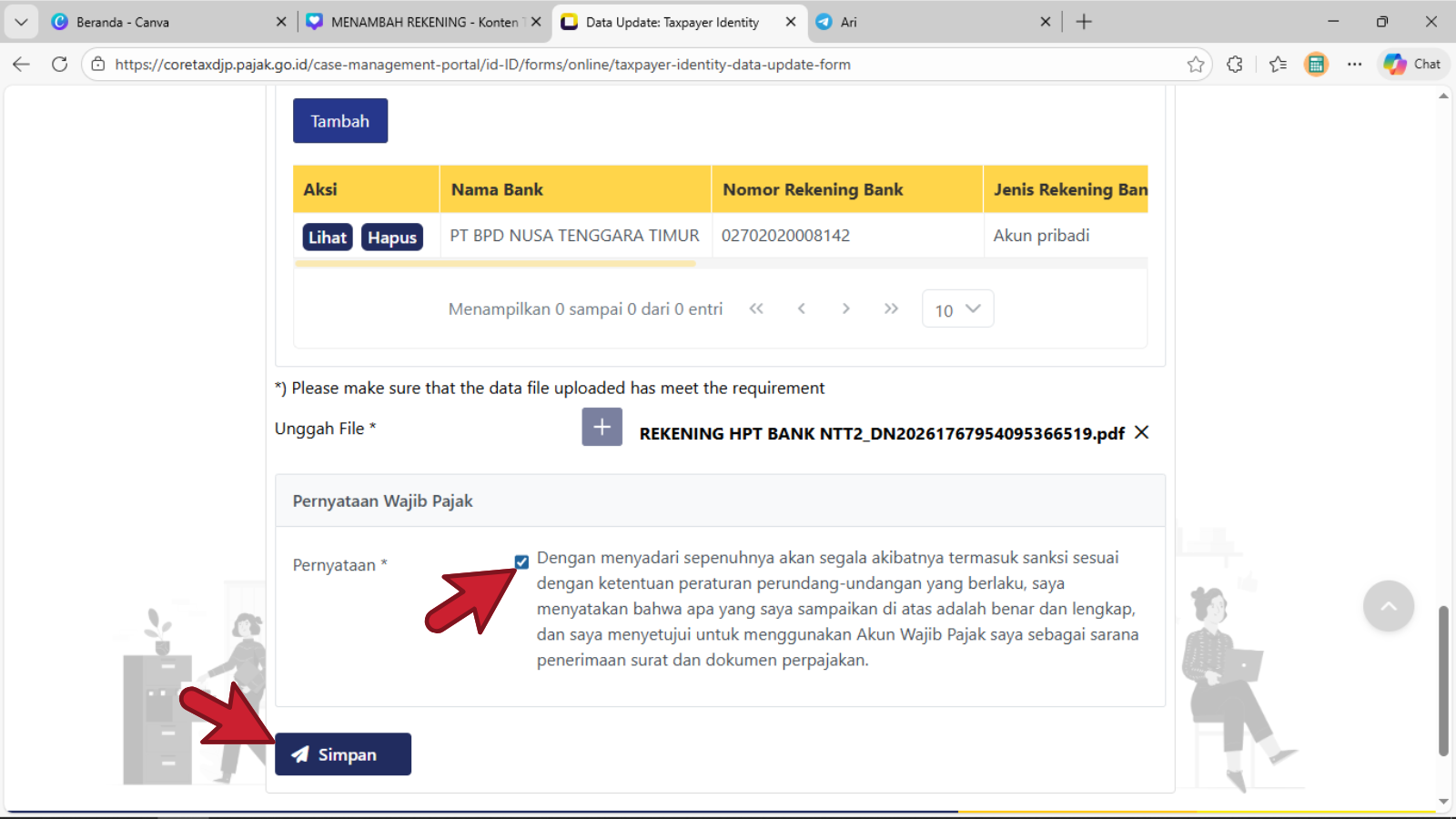The image size is (1456, 819).
Task: Uncheck the Pernyataan declaration checkbox
Action: tap(521, 561)
